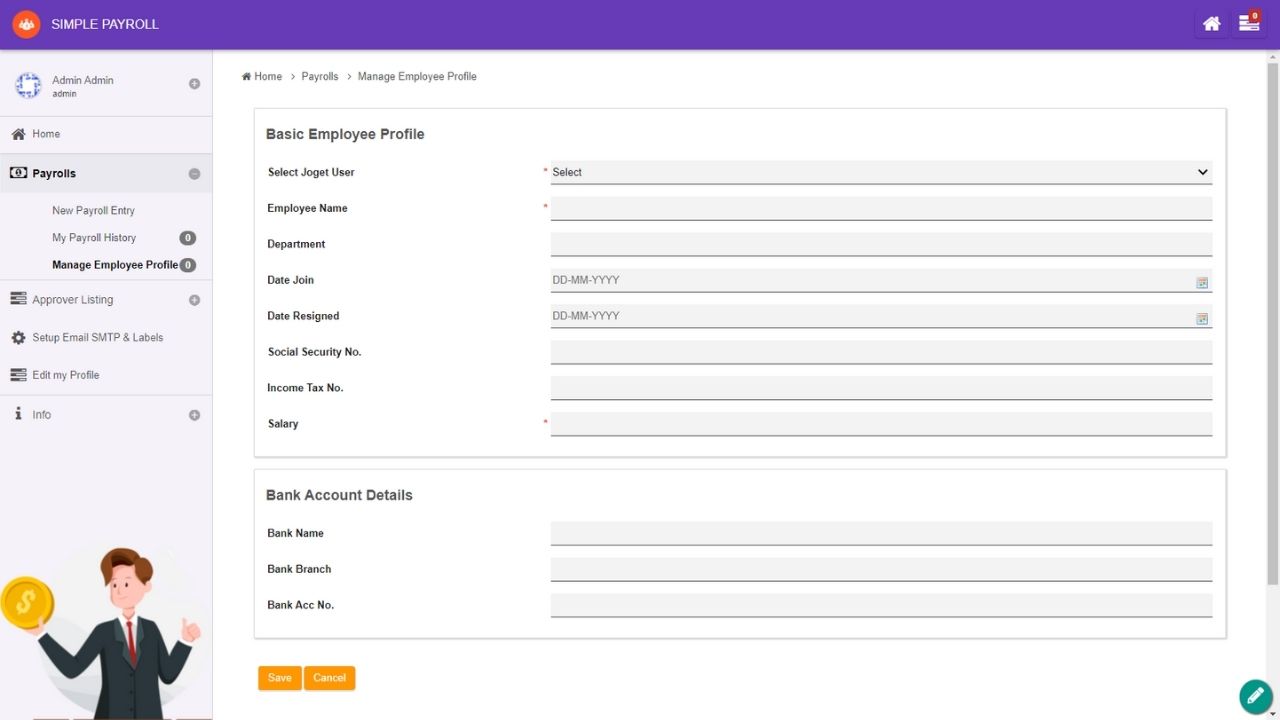The height and width of the screenshot is (720, 1280).
Task: Open Date Join calendar picker icon
Action: 1202,283
